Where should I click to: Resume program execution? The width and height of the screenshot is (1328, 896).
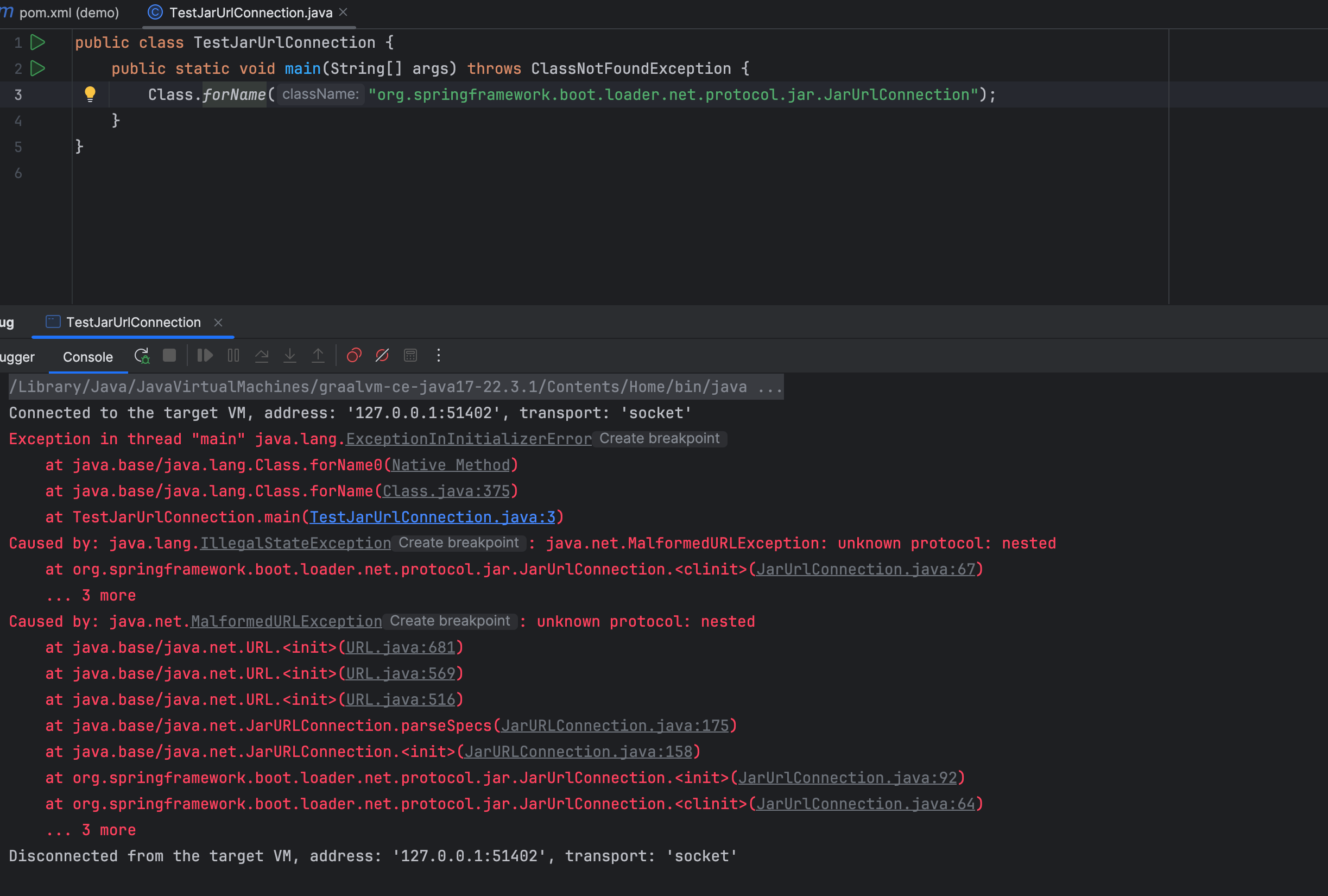click(204, 356)
